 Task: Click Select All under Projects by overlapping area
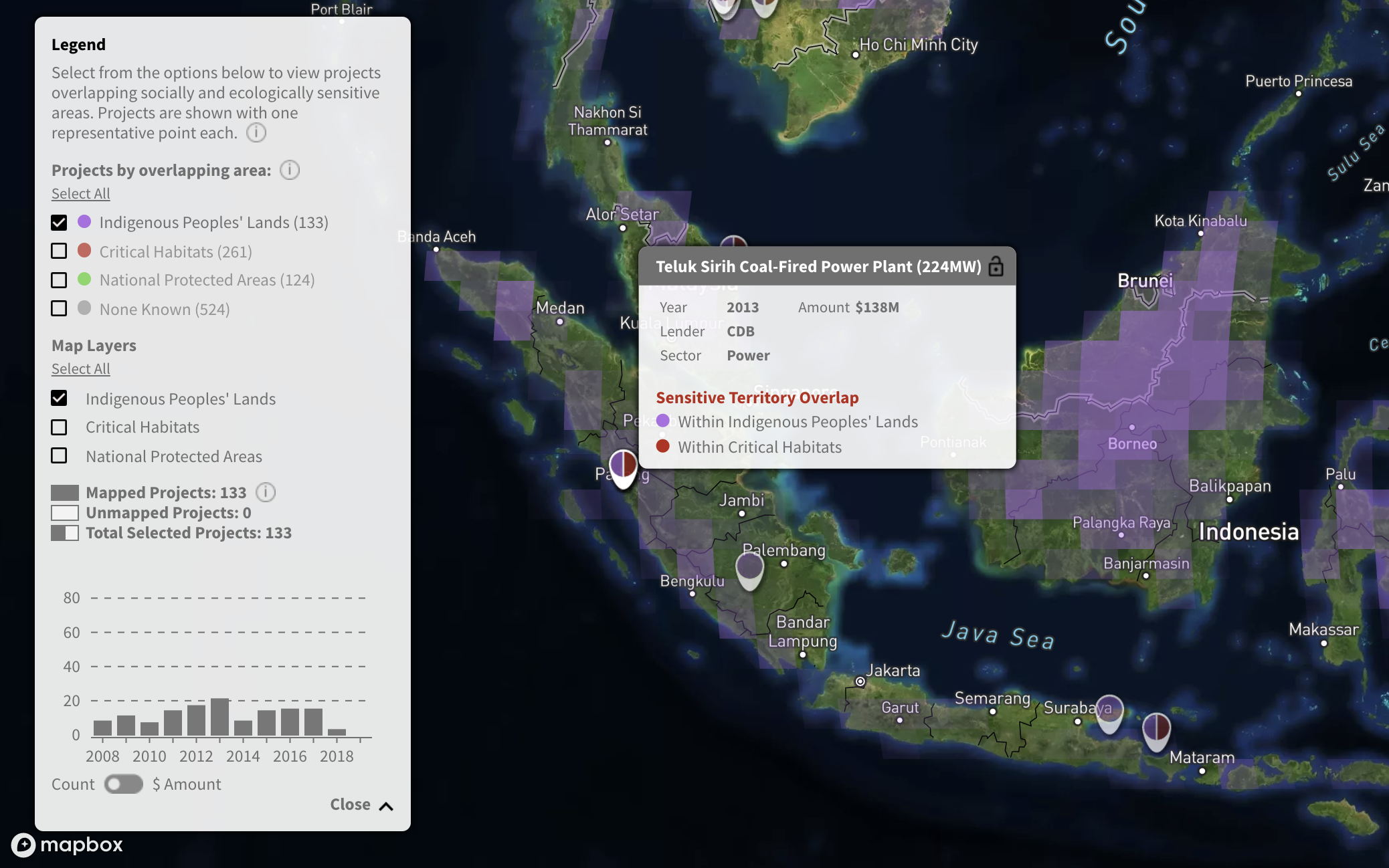click(x=80, y=193)
